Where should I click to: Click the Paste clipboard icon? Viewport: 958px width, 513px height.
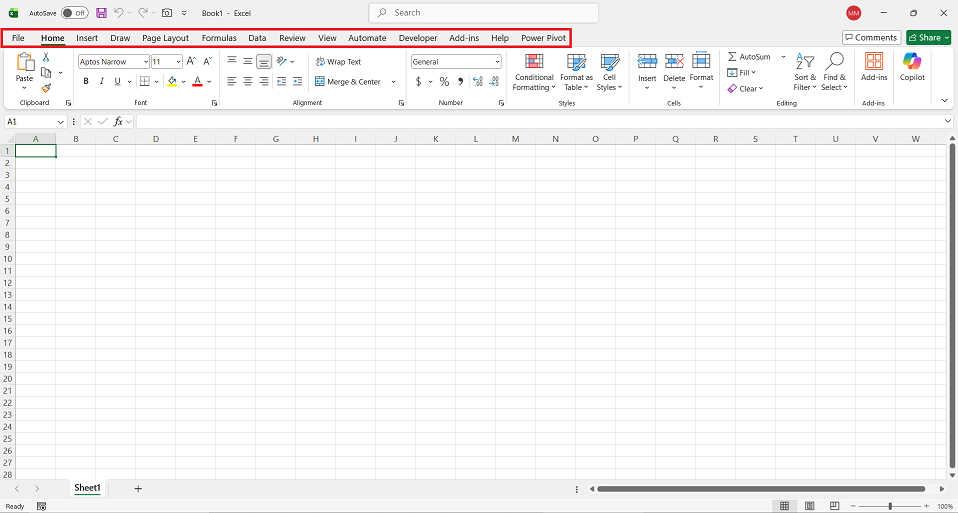25,62
